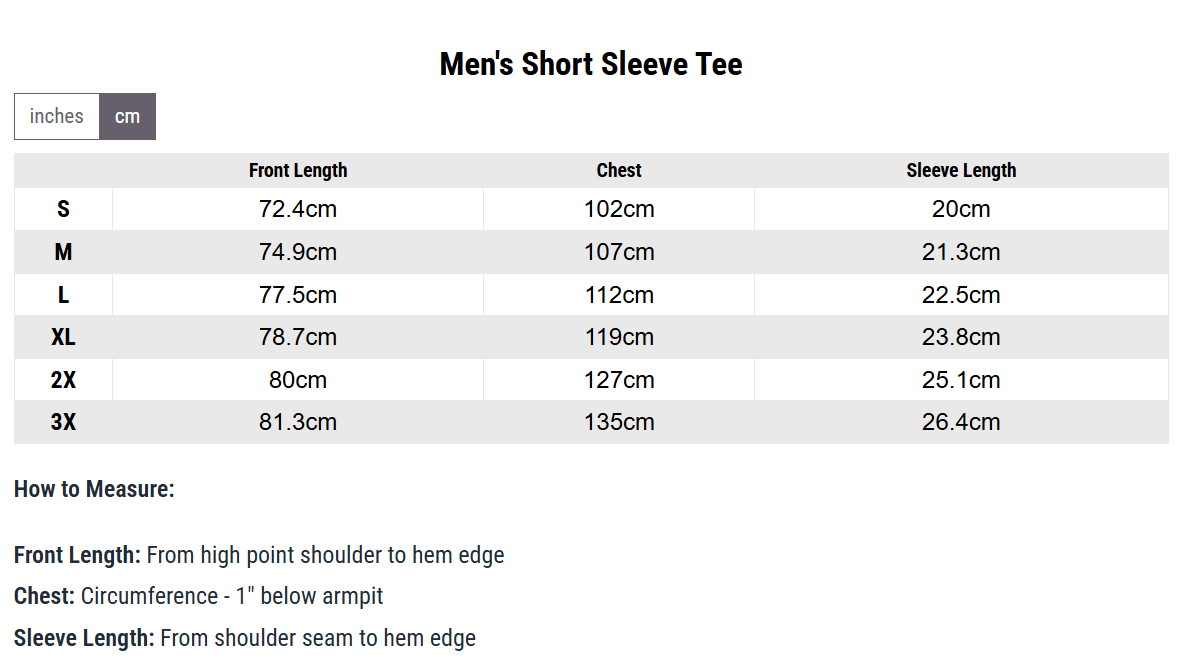Click the 80cm front length cell
The image size is (1180, 662).
click(298, 380)
